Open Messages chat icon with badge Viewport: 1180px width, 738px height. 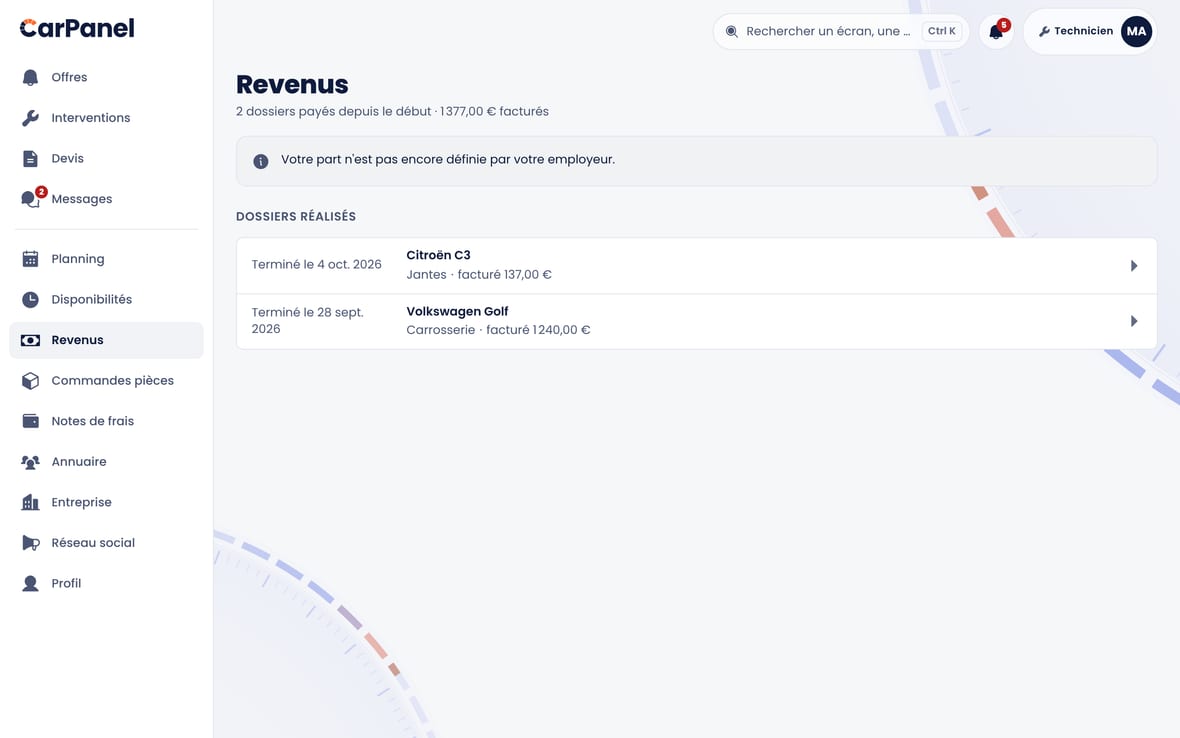[32, 198]
